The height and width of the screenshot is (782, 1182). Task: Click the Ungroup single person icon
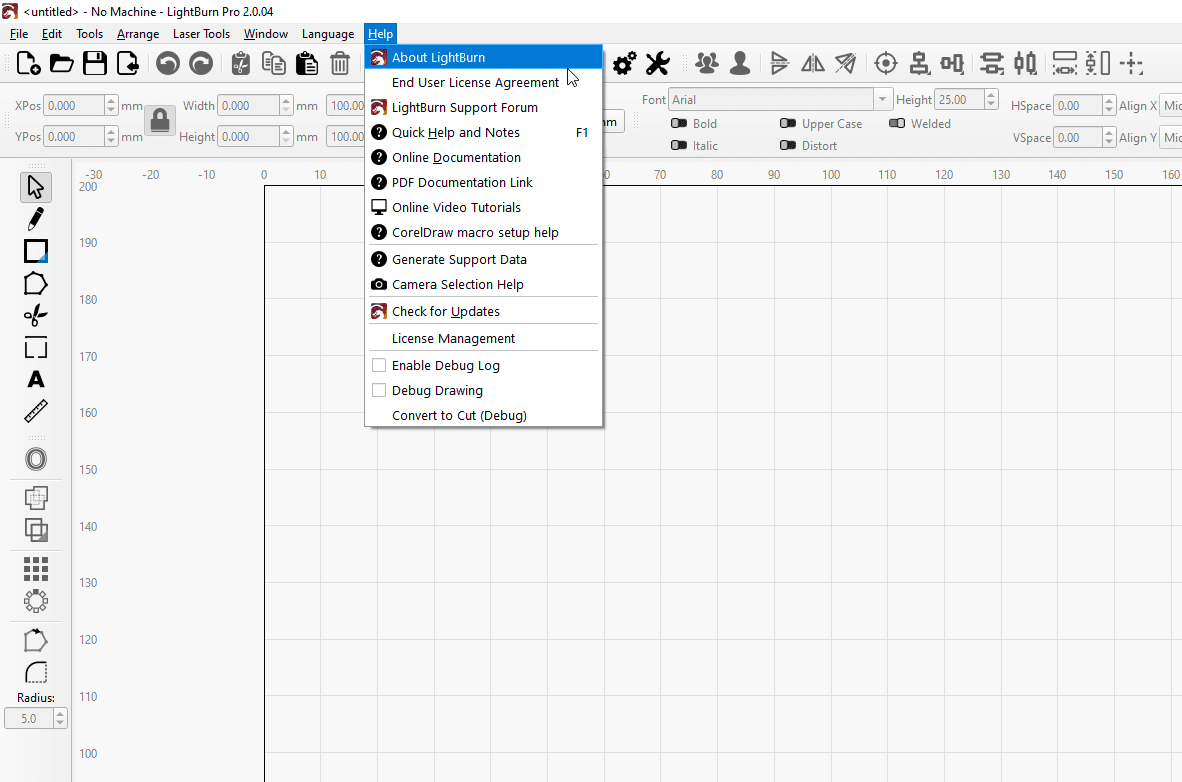pos(740,63)
